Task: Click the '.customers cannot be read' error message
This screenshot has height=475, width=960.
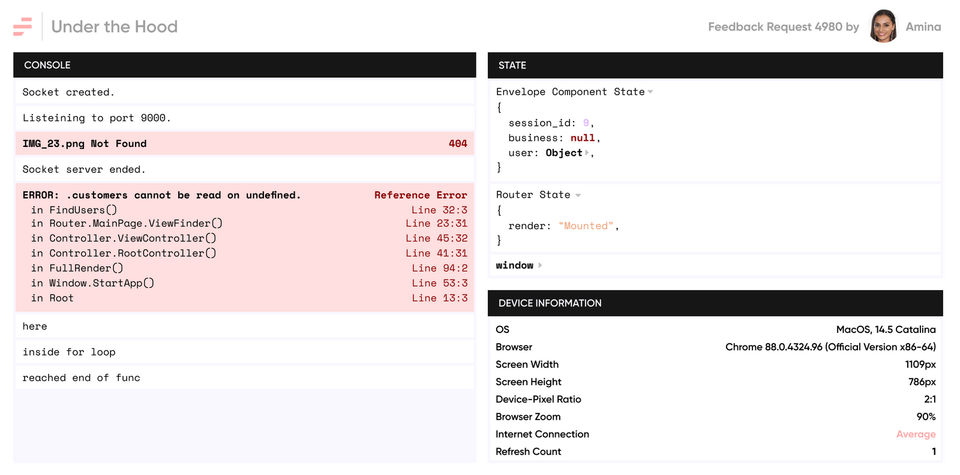Action: coord(162,195)
